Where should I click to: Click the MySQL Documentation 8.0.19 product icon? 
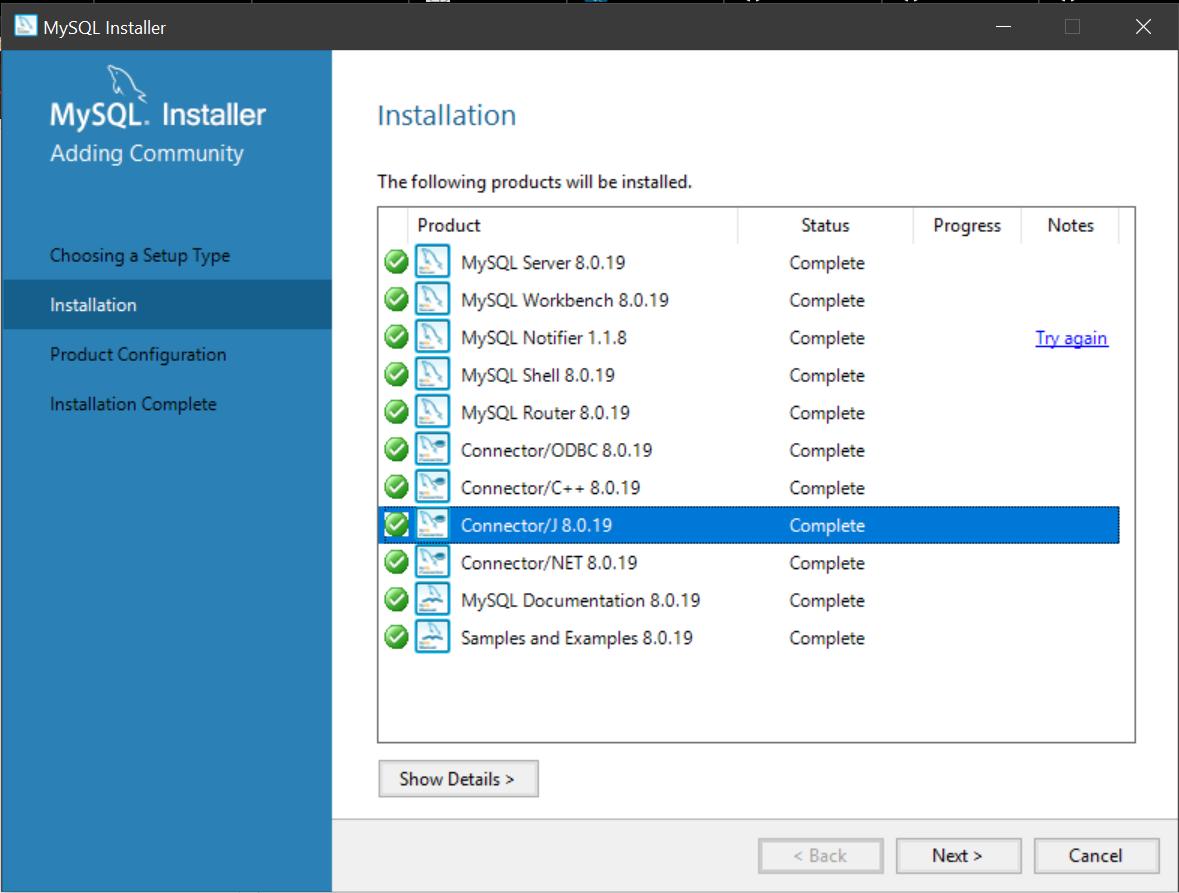point(432,600)
